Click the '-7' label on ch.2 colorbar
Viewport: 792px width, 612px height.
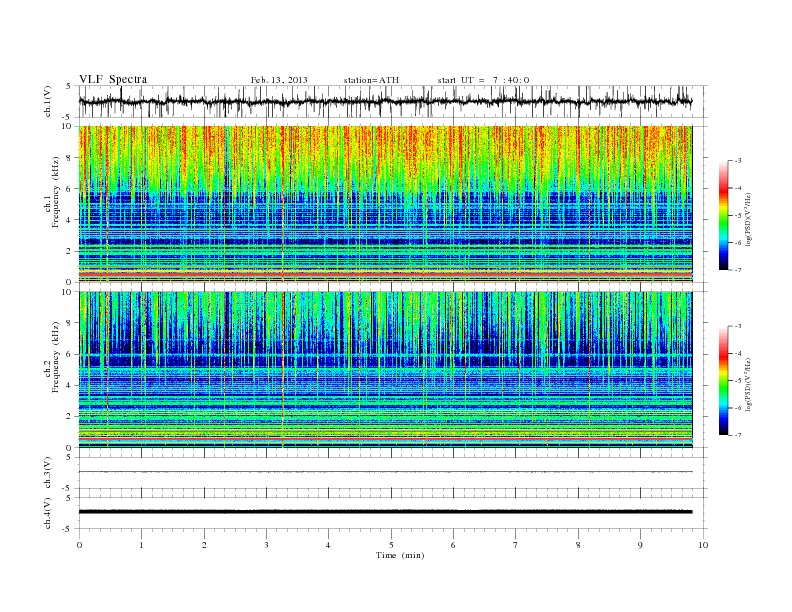coord(738,435)
